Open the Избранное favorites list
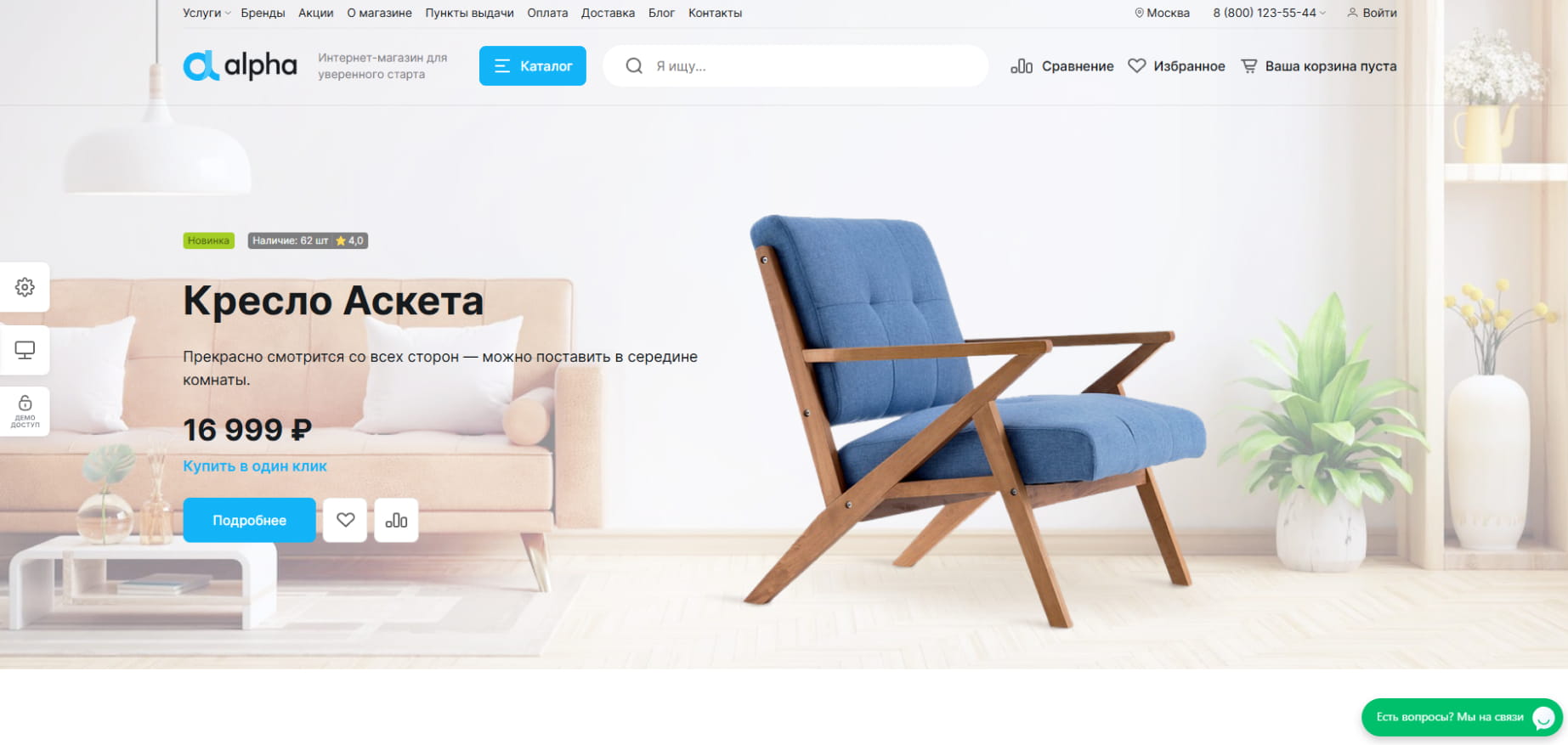The width and height of the screenshot is (1568, 745). tap(1176, 66)
